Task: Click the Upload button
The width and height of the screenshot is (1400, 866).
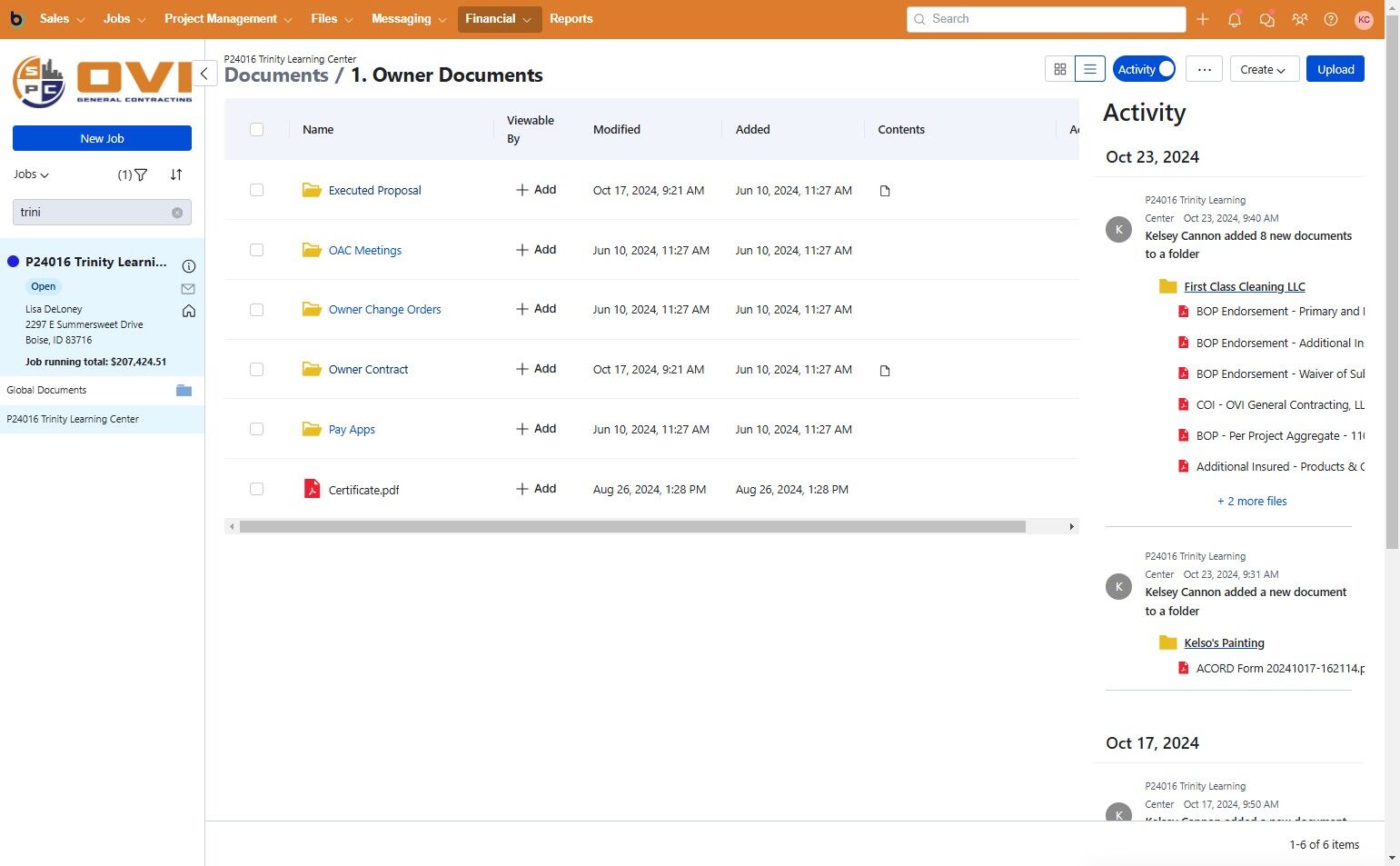Action: coord(1335,69)
